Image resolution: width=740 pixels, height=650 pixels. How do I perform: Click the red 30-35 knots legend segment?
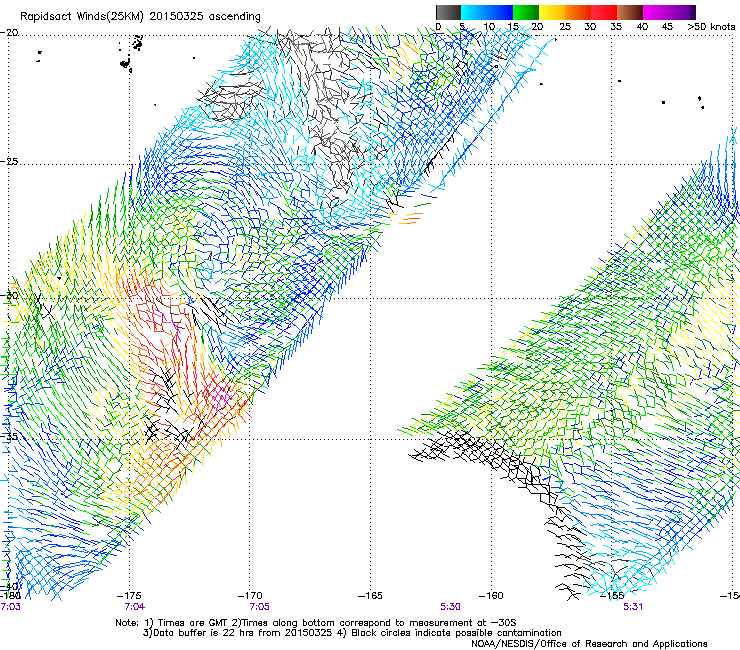point(604,12)
